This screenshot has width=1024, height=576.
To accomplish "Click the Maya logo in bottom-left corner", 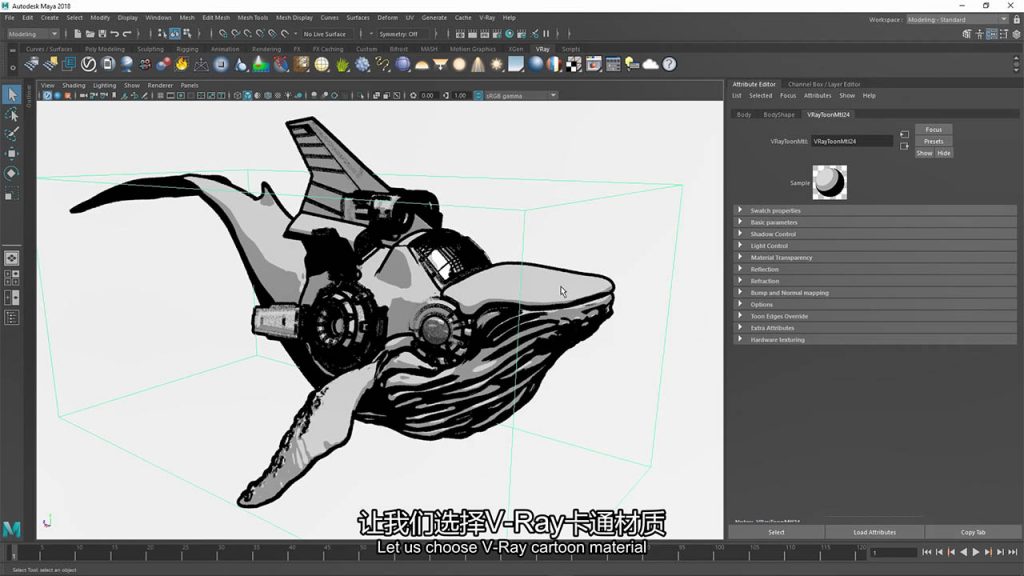I will pyautogui.click(x=12, y=528).
